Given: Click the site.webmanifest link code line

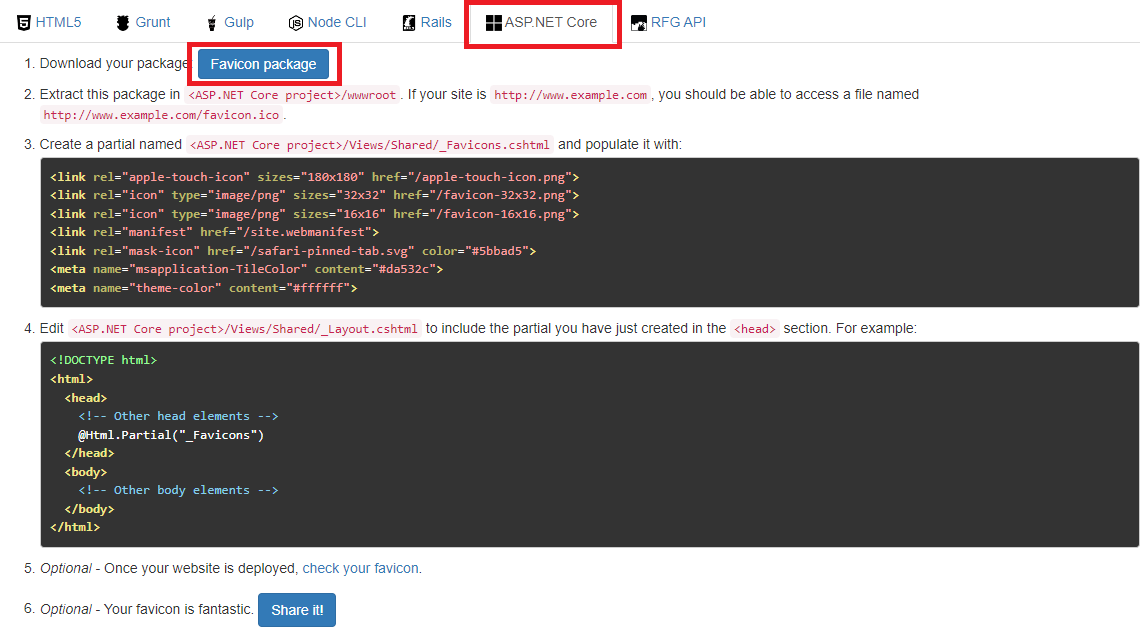Looking at the screenshot, I should point(214,232).
